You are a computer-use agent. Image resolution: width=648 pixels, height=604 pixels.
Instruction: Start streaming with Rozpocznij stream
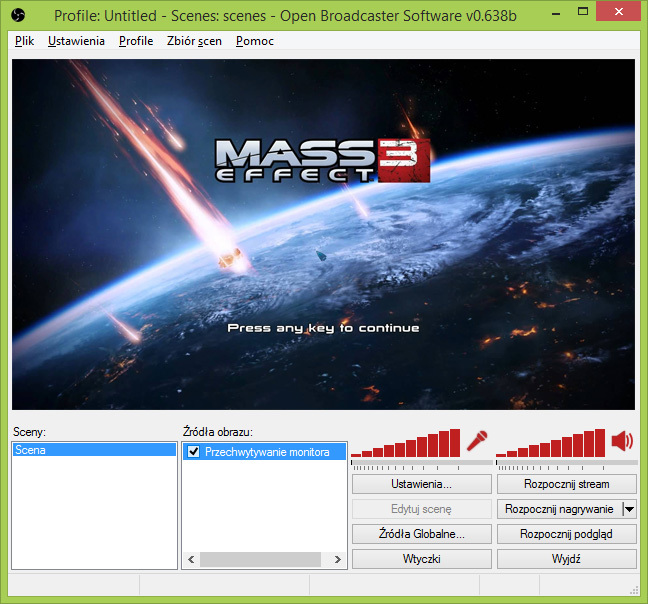(567, 484)
